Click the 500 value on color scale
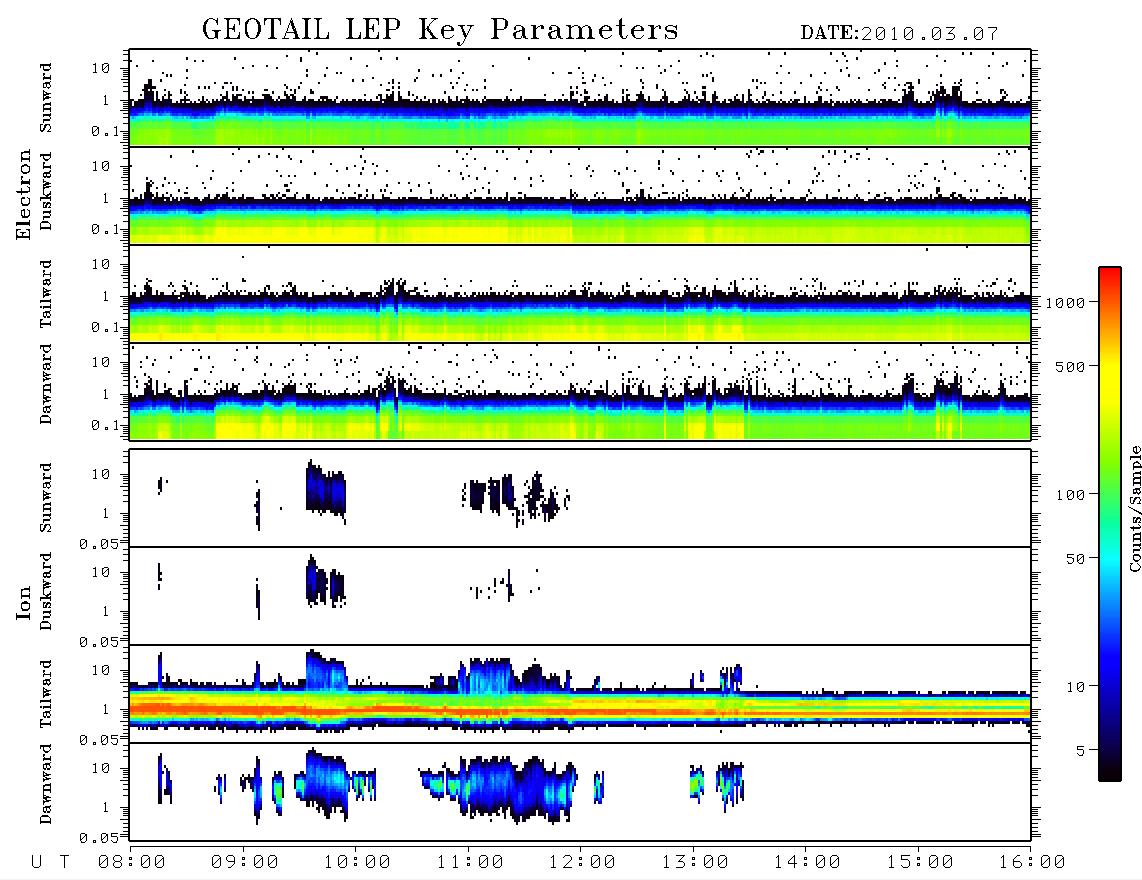 click(1071, 367)
